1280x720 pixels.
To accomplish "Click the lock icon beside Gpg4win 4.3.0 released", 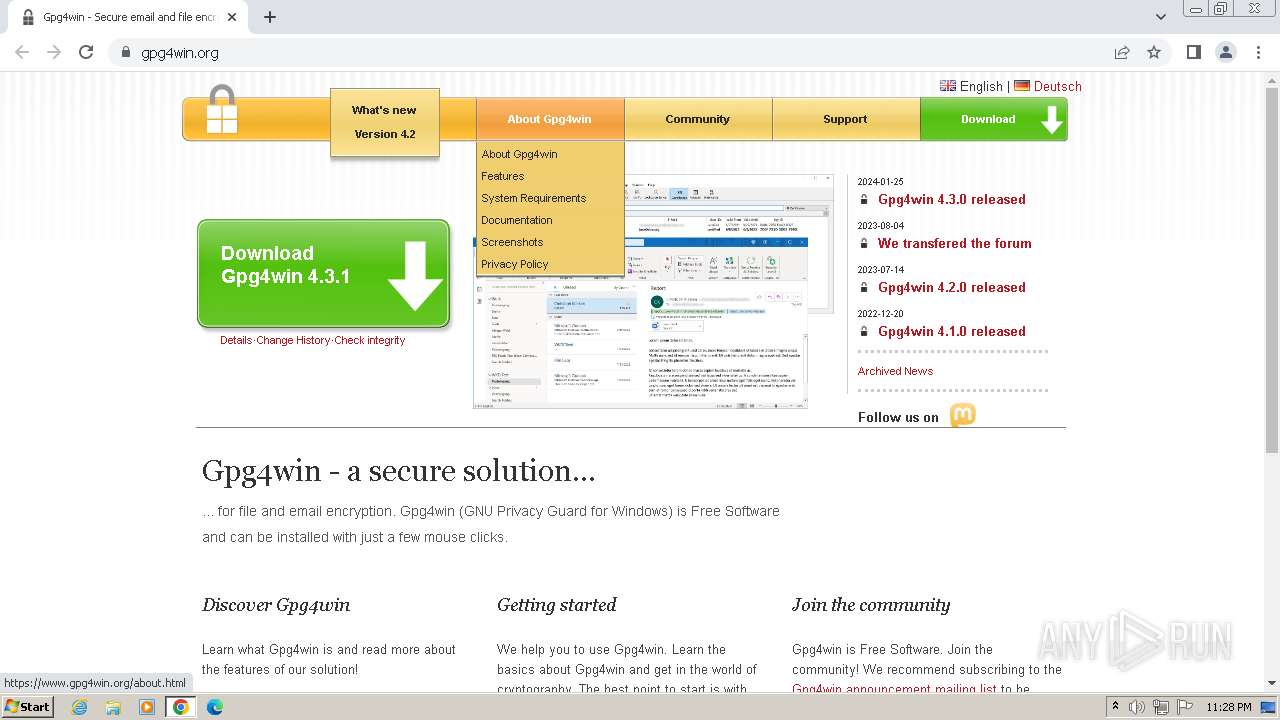I will click(865, 199).
